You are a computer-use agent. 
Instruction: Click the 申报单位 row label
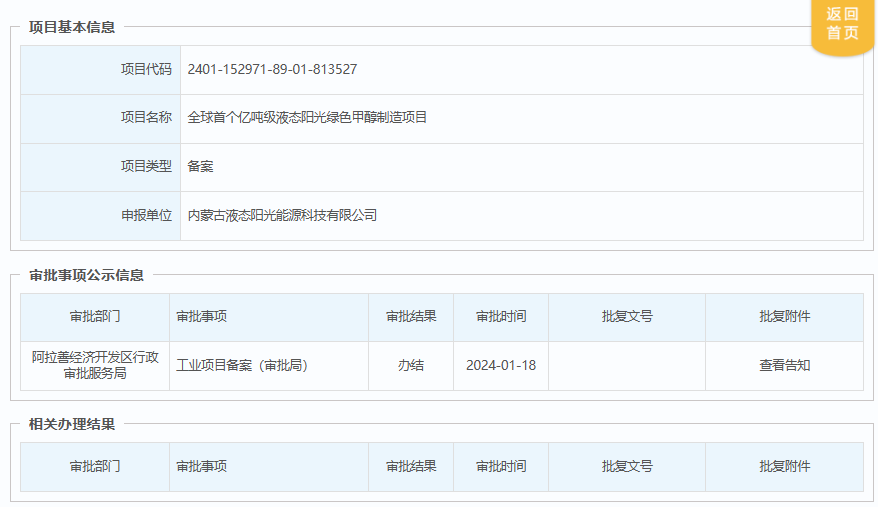[146, 215]
